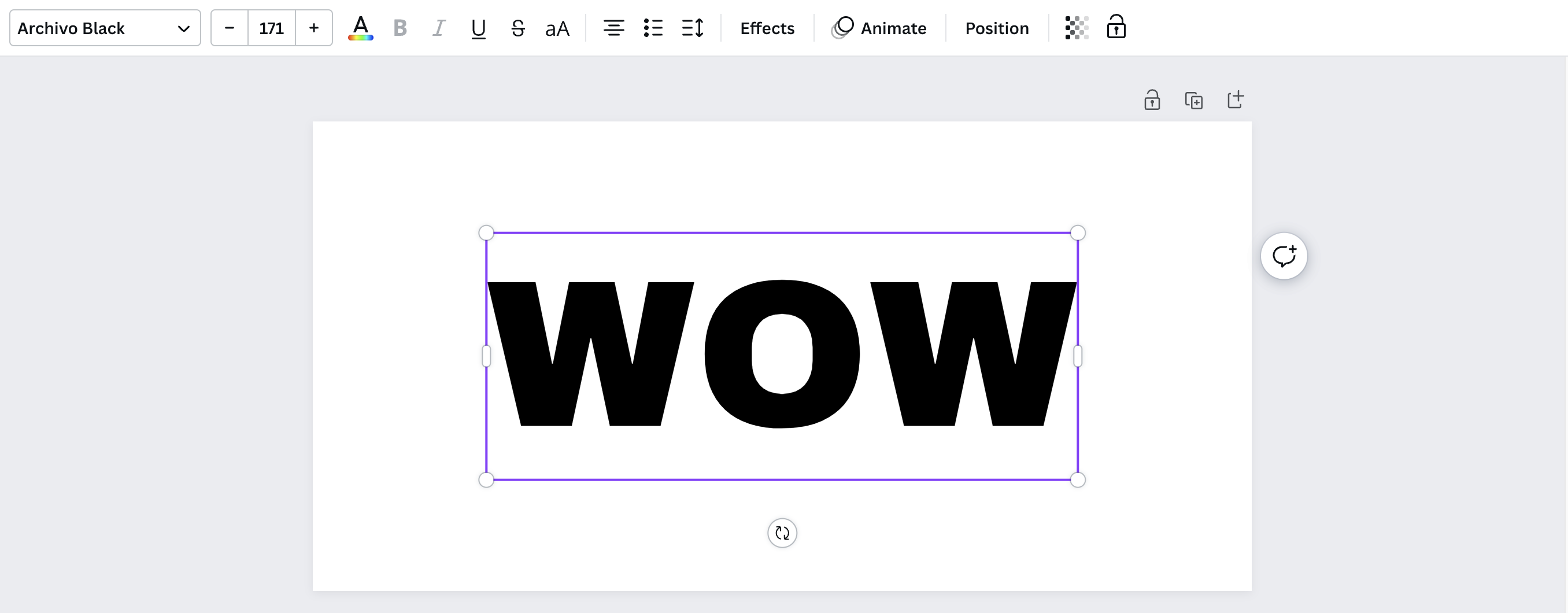Open the line spacing settings
Image resolution: width=1568 pixels, height=613 pixels.
coord(693,27)
